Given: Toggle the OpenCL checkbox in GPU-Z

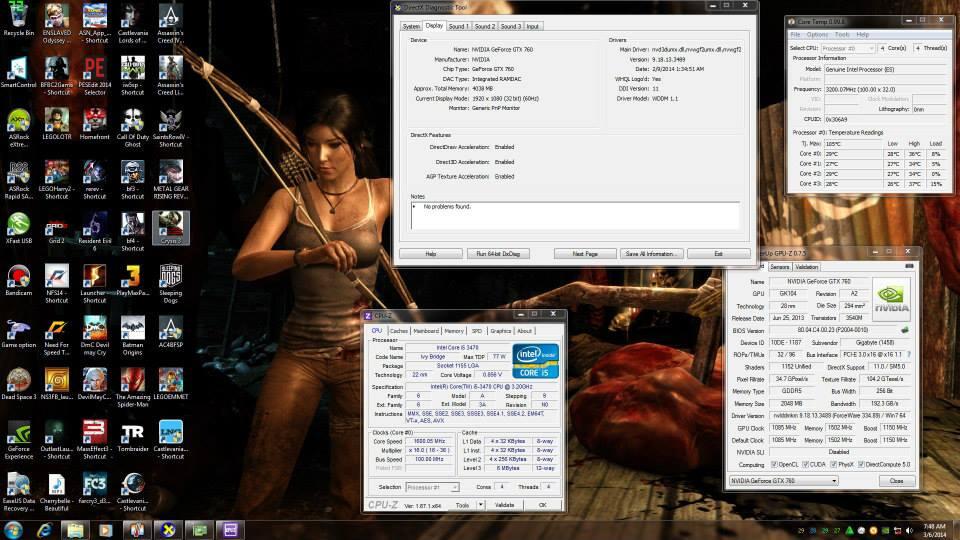Looking at the screenshot, I should 774,465.
